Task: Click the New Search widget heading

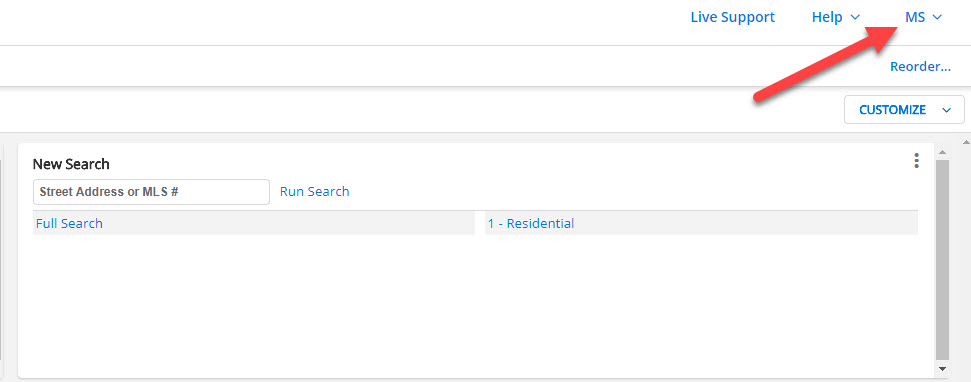Action: point(71,164)
